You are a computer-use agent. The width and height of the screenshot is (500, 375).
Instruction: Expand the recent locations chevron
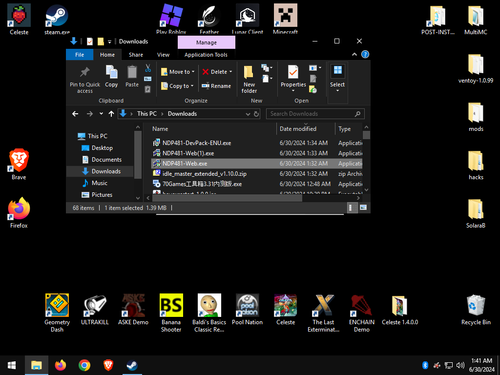point(101,114)
